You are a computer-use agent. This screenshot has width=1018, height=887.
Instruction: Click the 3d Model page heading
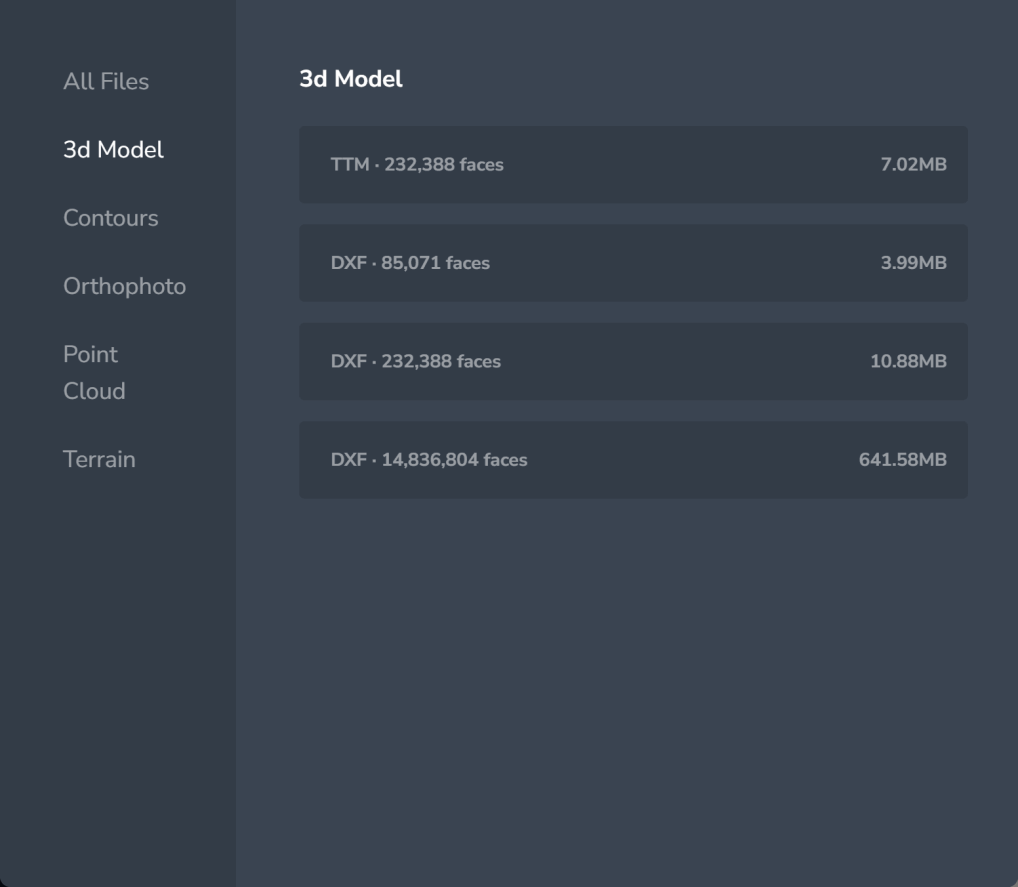[349, 78]
